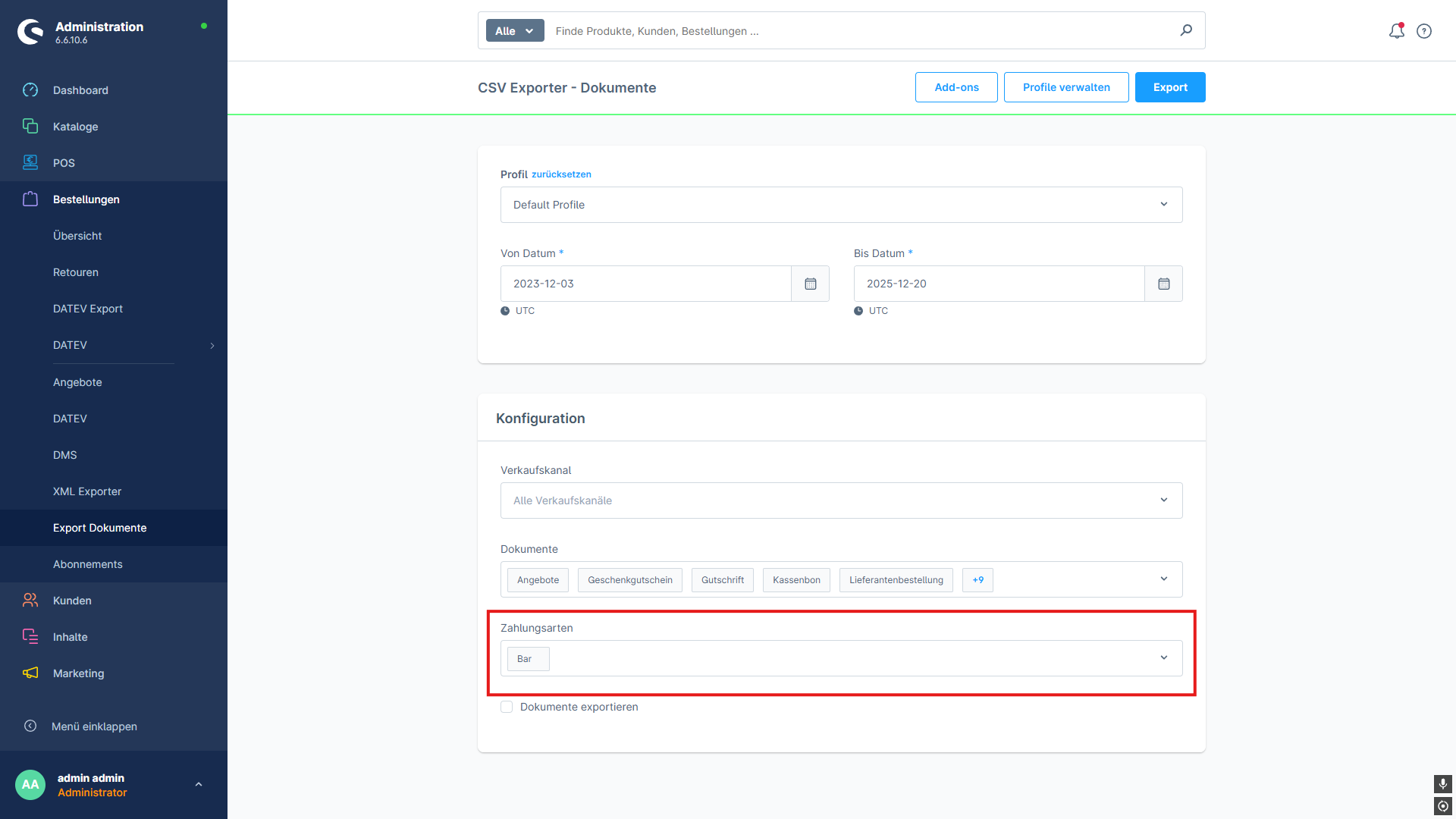Open the Von Datum calendar picker
This screenshot has width=1456, height=819.
pos(810,284)
